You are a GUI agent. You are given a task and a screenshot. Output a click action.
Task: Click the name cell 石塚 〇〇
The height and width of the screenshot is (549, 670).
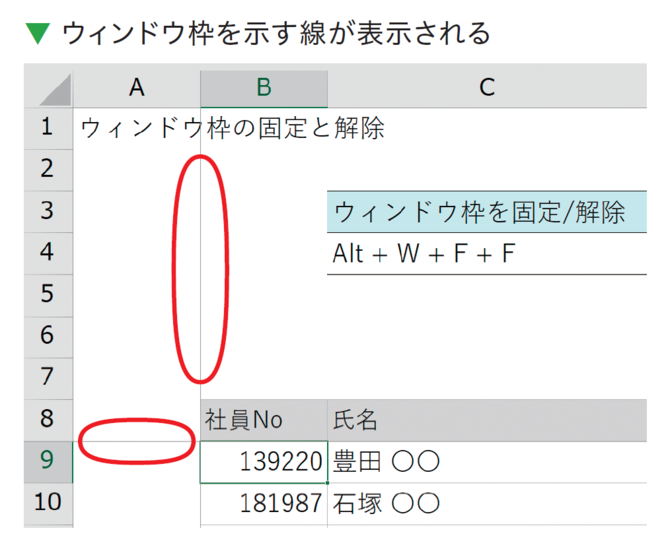pyautogui.click(x=487, y=504)
